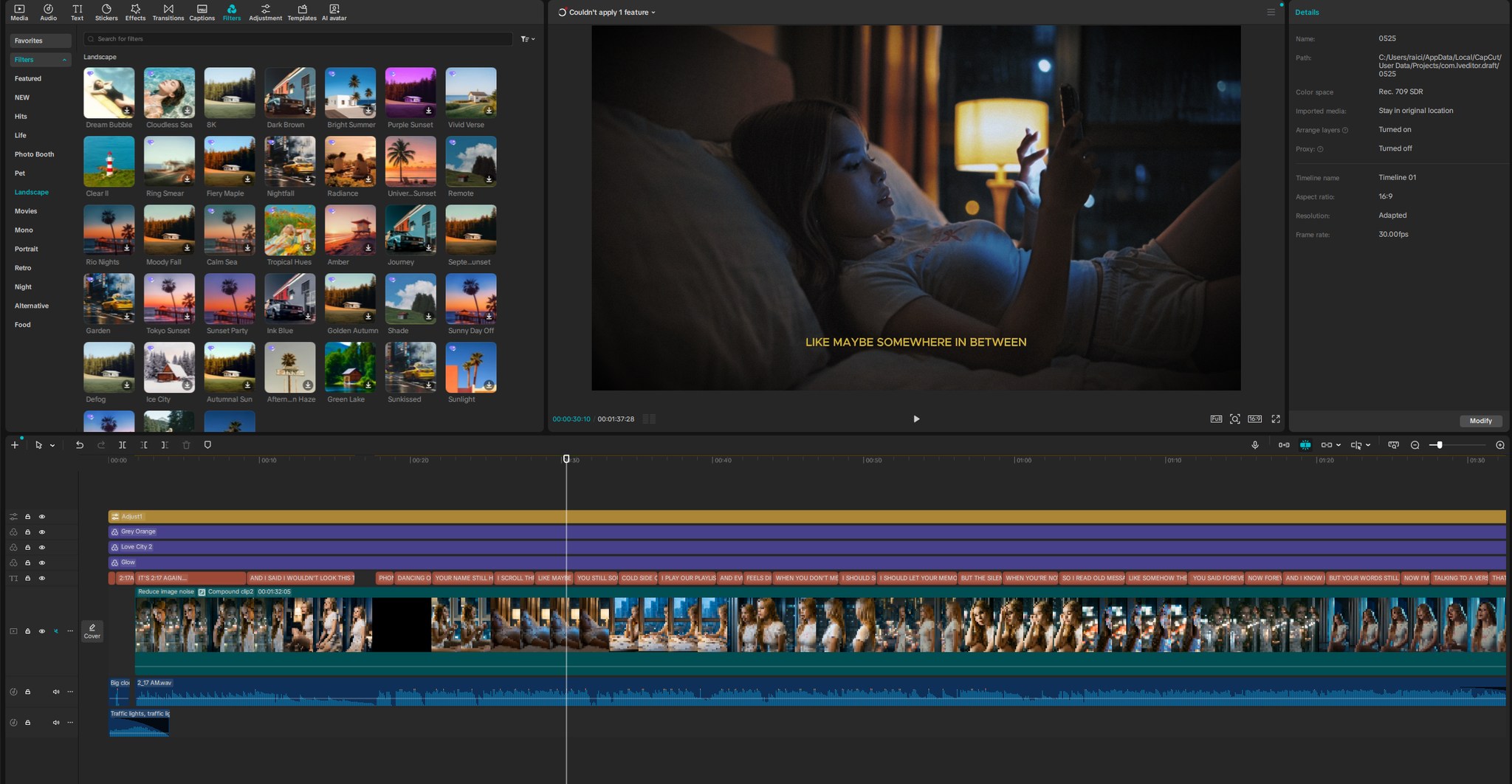Hide the Grey Orange filter track

click(42, 532)
